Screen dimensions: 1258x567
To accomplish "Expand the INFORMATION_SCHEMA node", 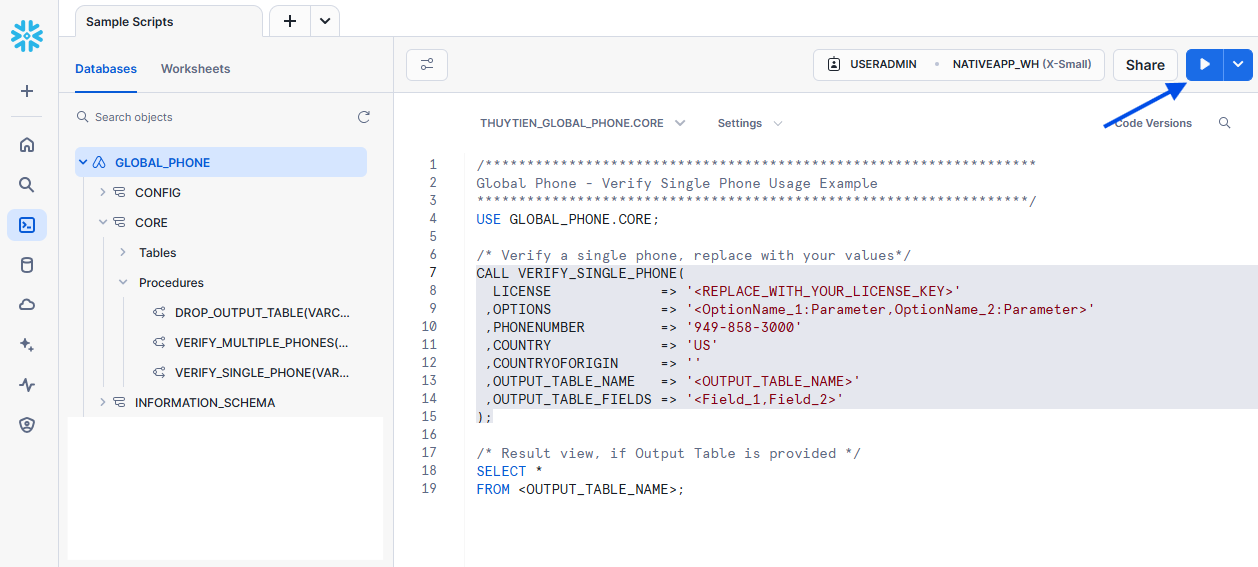I will click(x=102, y=403).
